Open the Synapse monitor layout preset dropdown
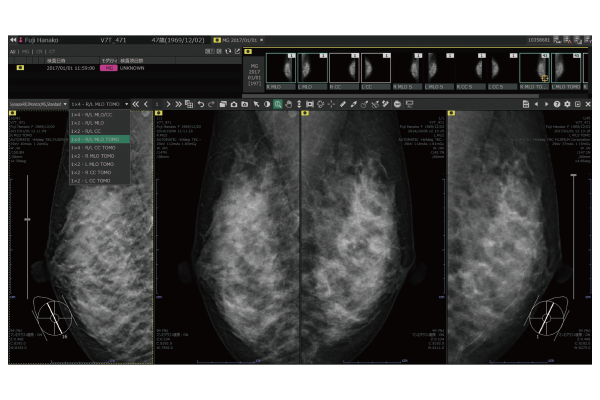600x400 pixels. [x=34, y=104]
